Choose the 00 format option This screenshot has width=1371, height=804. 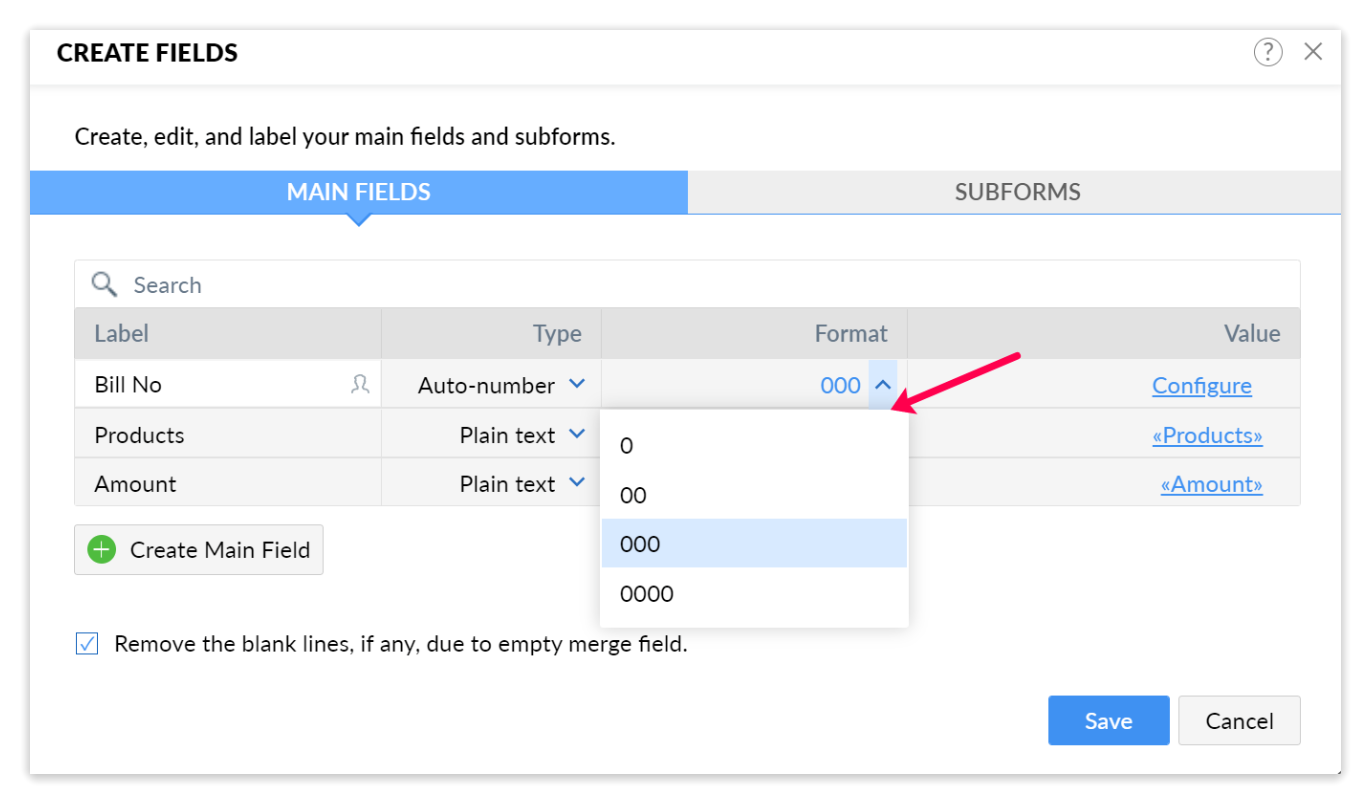pyautogui.click(x=633, y=496)
